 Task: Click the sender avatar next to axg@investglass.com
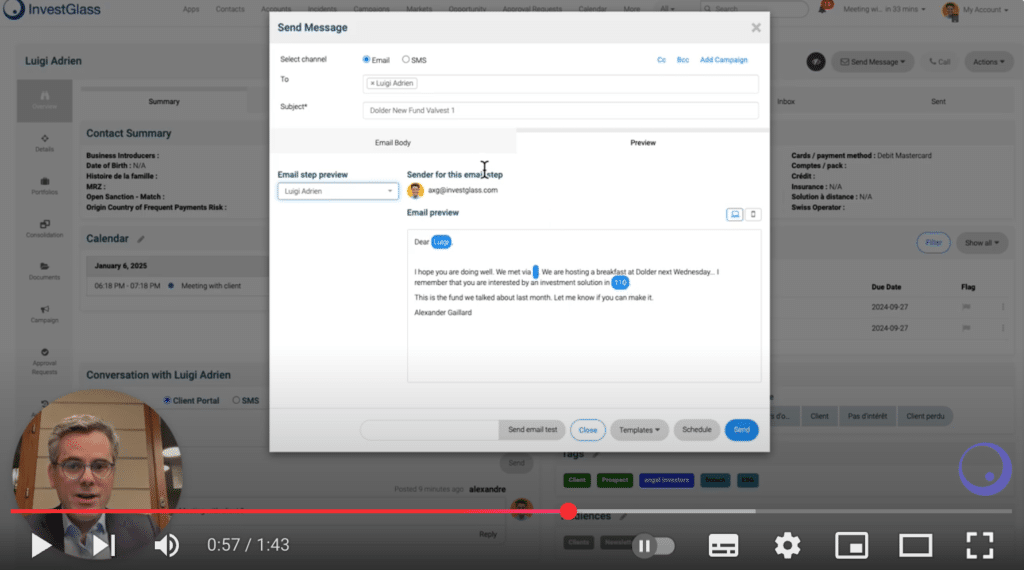click(x=415, y=191)
